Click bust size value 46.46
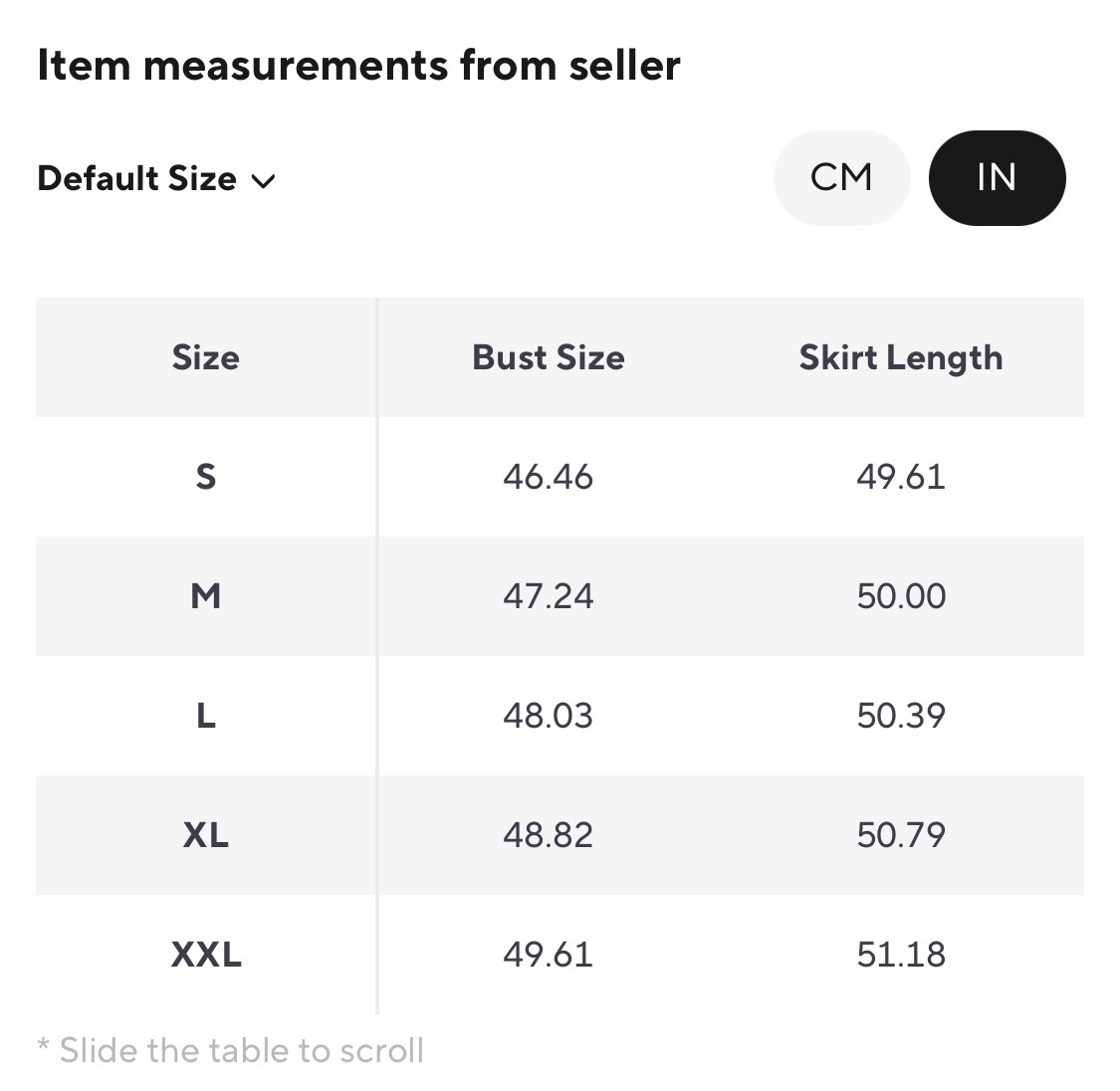This screenshot has width=1120, height=1091. [549, 477]
